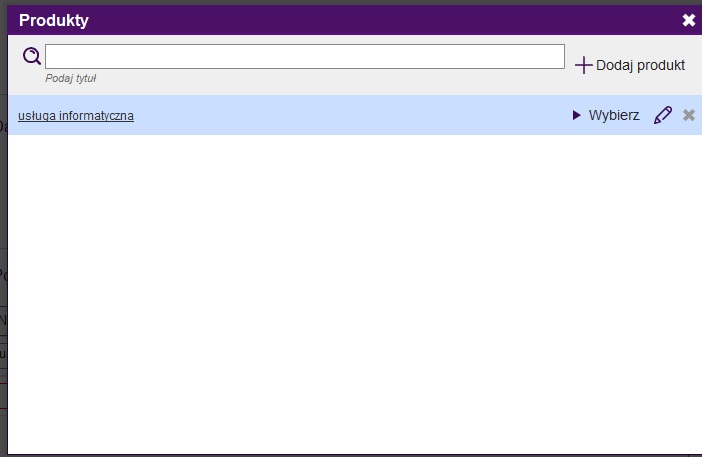The image size is (702, 457).
Task: Close the Produkty dialog with white X
Action: click(688, 20)
